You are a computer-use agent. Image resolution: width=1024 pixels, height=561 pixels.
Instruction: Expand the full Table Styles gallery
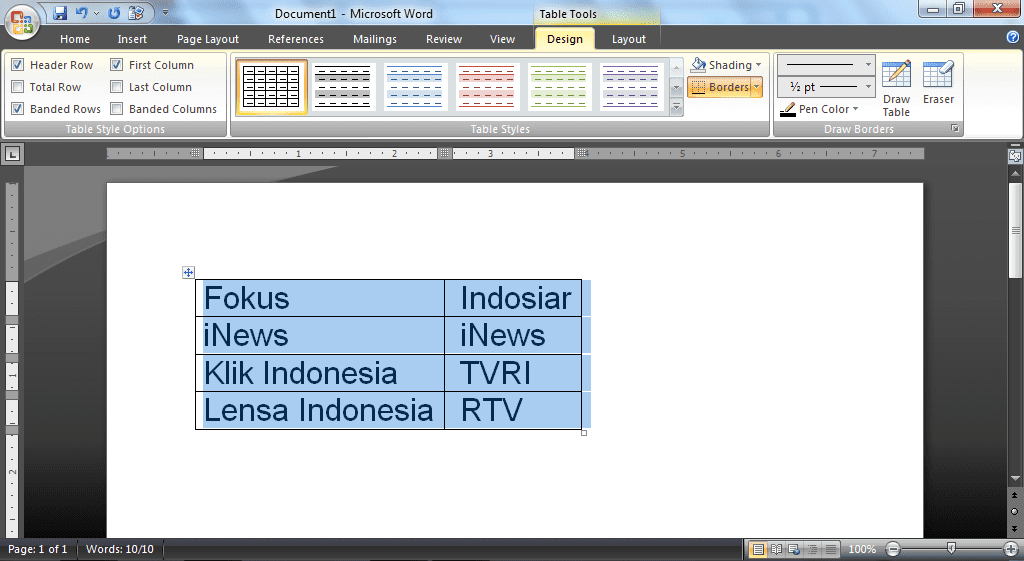tap(677, 106)
